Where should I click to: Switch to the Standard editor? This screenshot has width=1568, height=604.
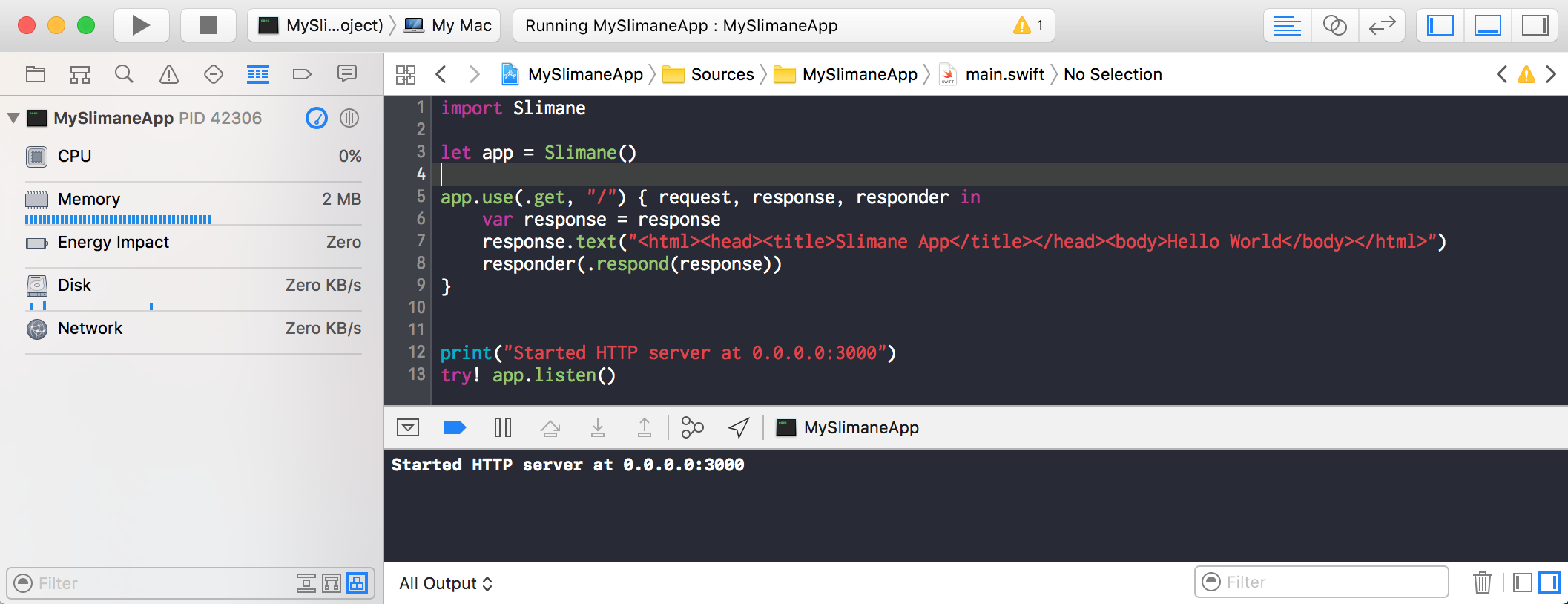click(x=1287, y=25)
